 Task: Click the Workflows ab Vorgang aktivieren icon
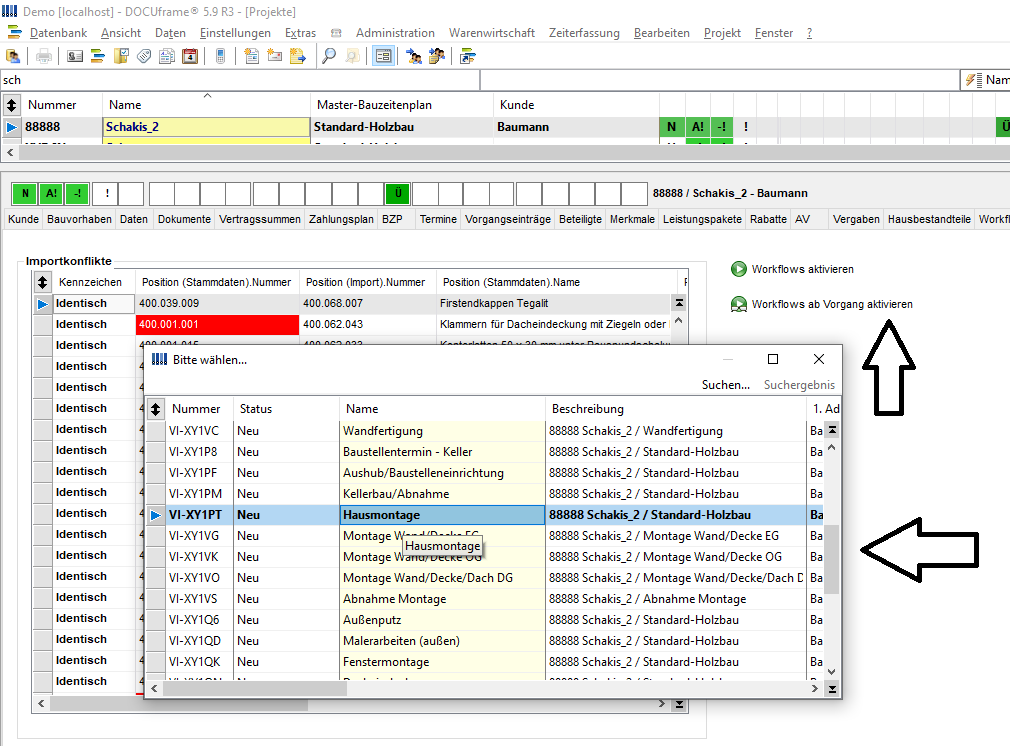[x=739, y=304]
